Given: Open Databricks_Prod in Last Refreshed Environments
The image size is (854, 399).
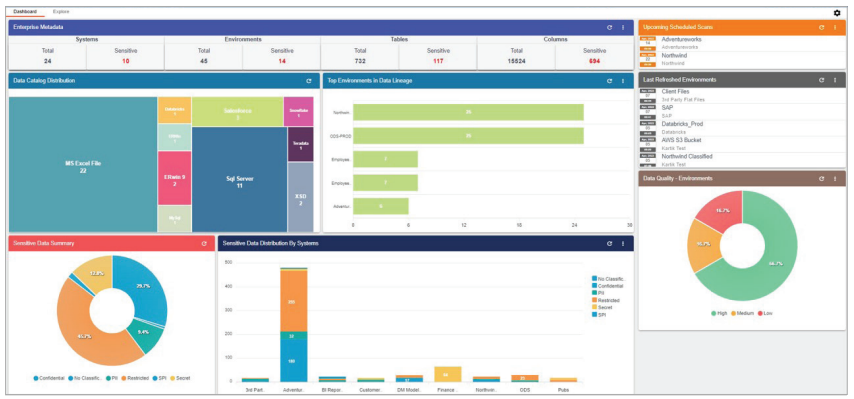Looking at the screenshot, I should click(x=742, y=127).
